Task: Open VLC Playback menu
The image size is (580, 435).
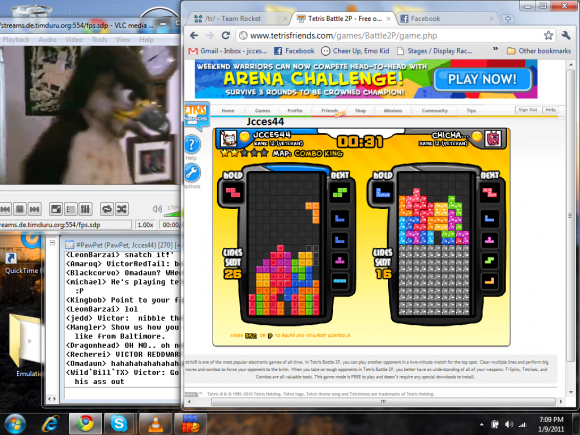Action: [16, 40]
